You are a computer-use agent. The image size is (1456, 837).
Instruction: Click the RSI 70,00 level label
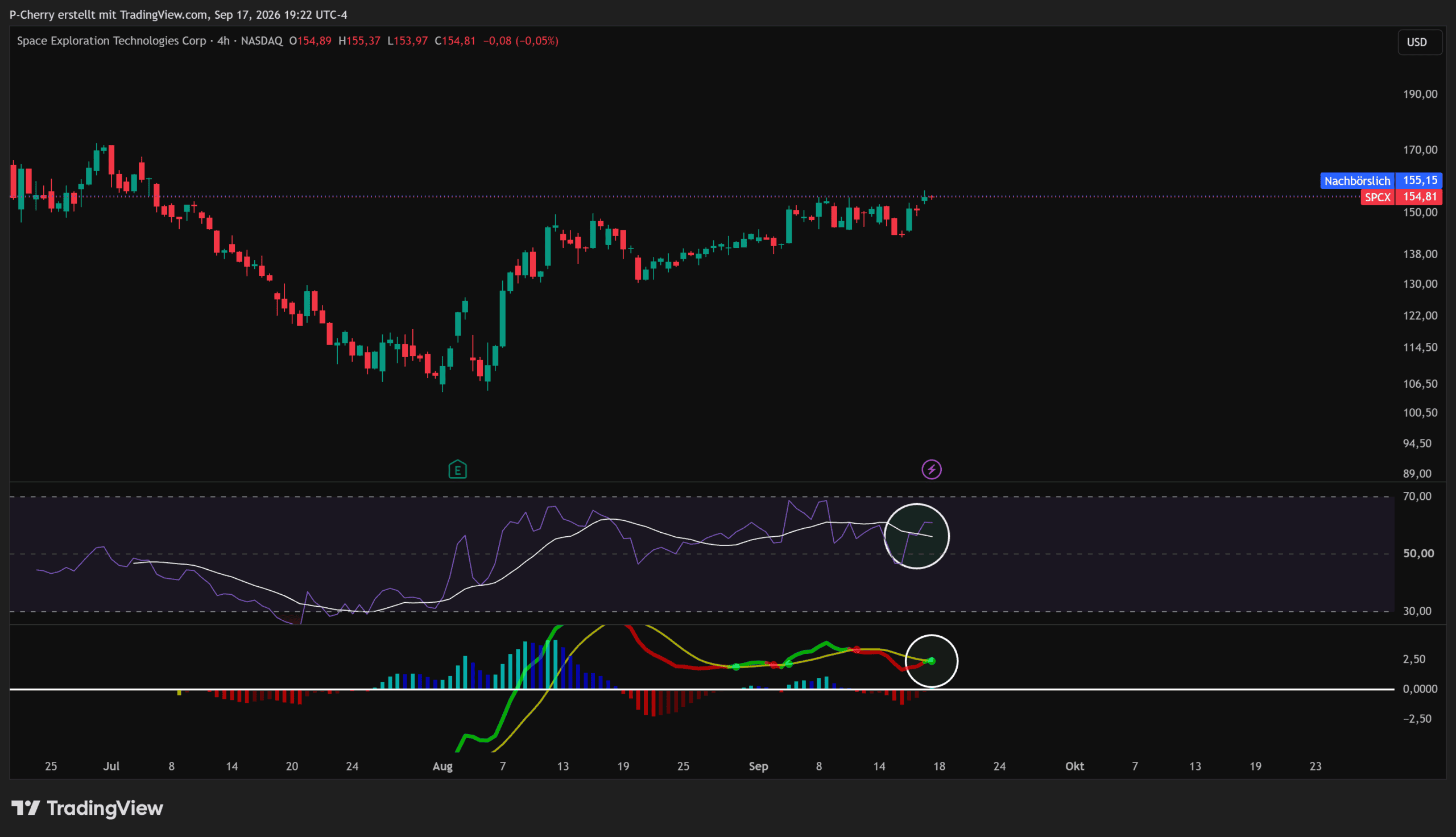coord(1417,496)
